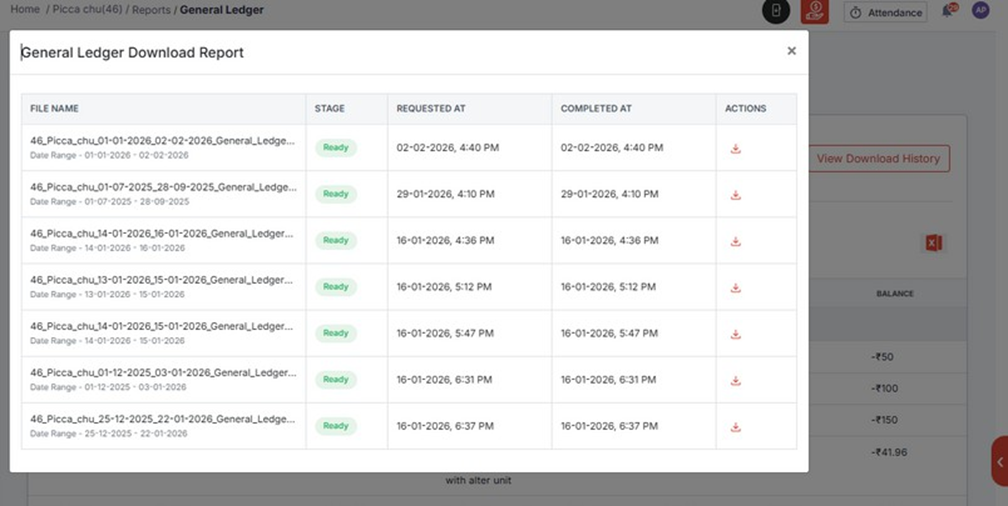The height and width of the screenshot is (506, 1008).
Task: Open Picca chu(46) breadcrumb link
Action: click(x=85, y=9)
